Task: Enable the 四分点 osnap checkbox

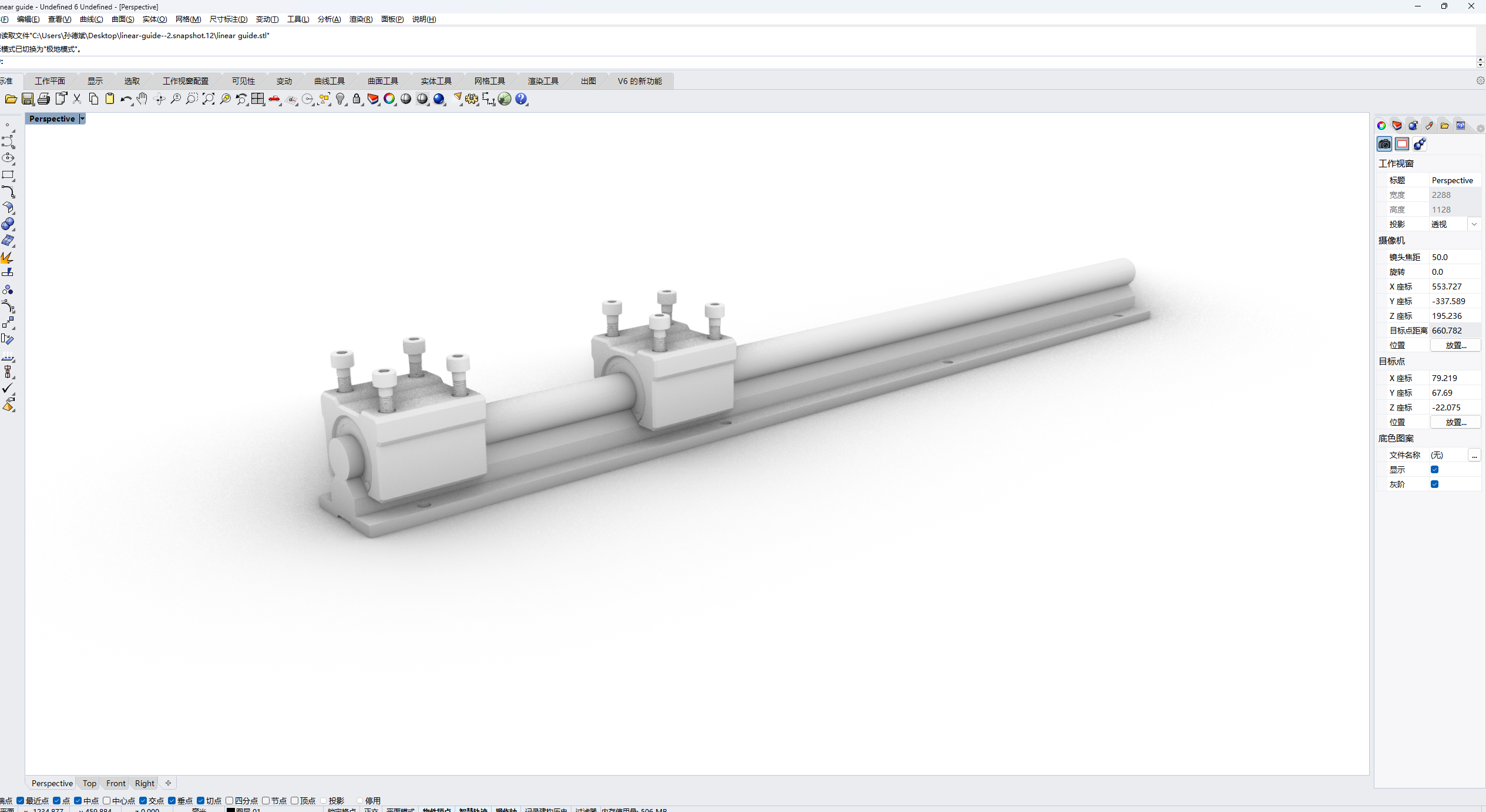Action: [x=230, y=800]
